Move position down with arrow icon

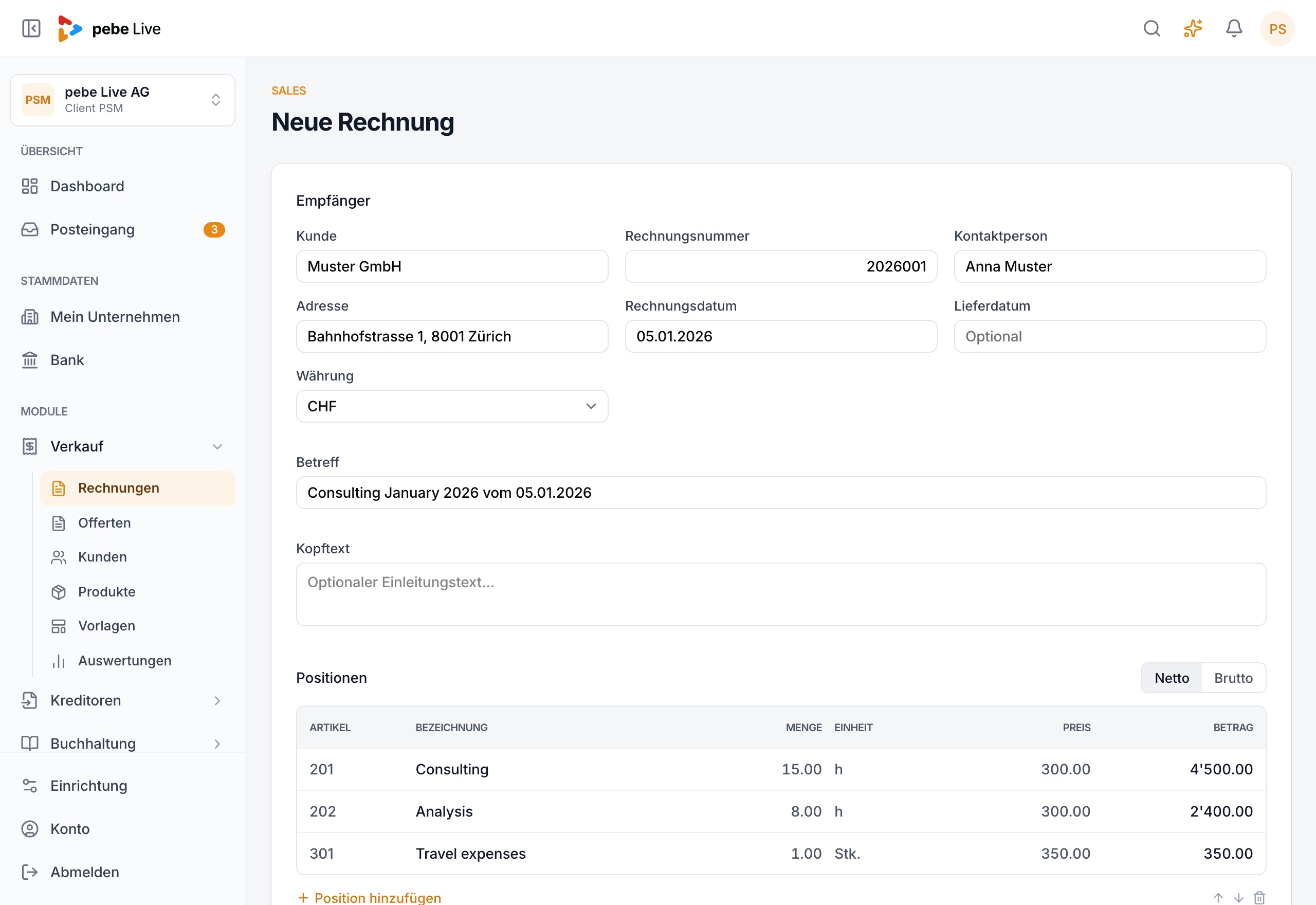pos(1239,898)
